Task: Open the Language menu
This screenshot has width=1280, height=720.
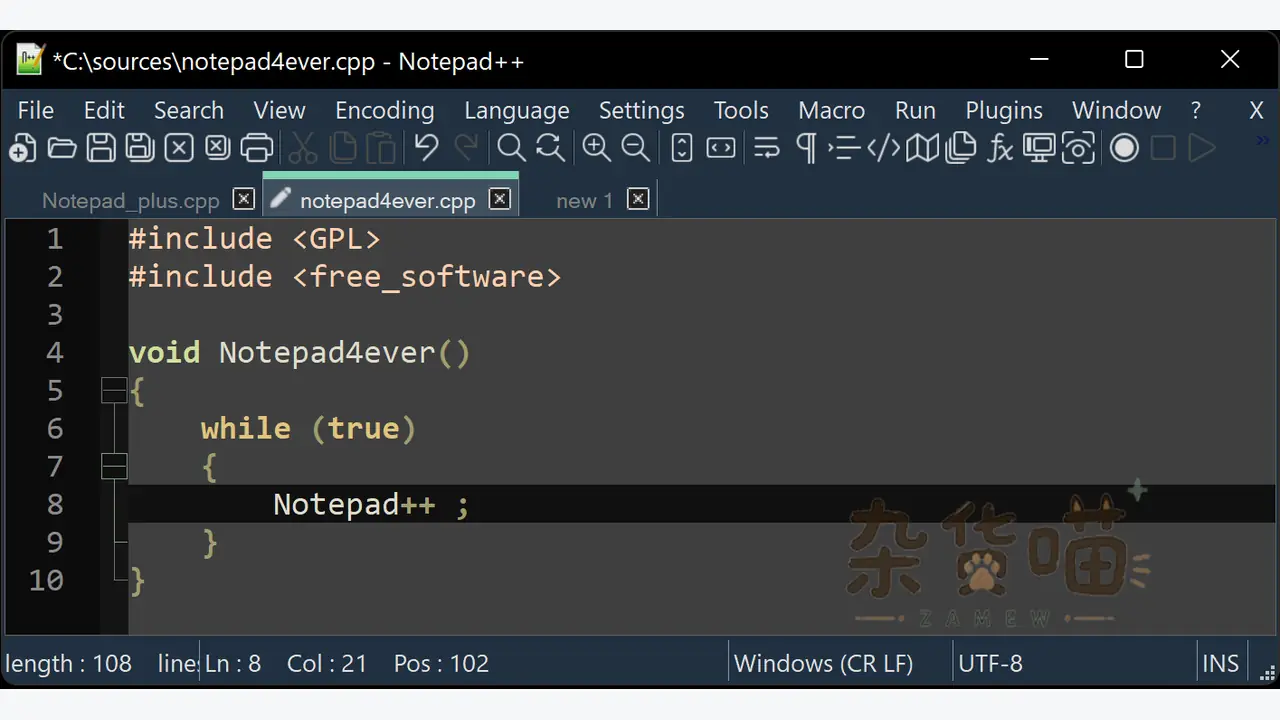Action: click(x=517, y=110)
